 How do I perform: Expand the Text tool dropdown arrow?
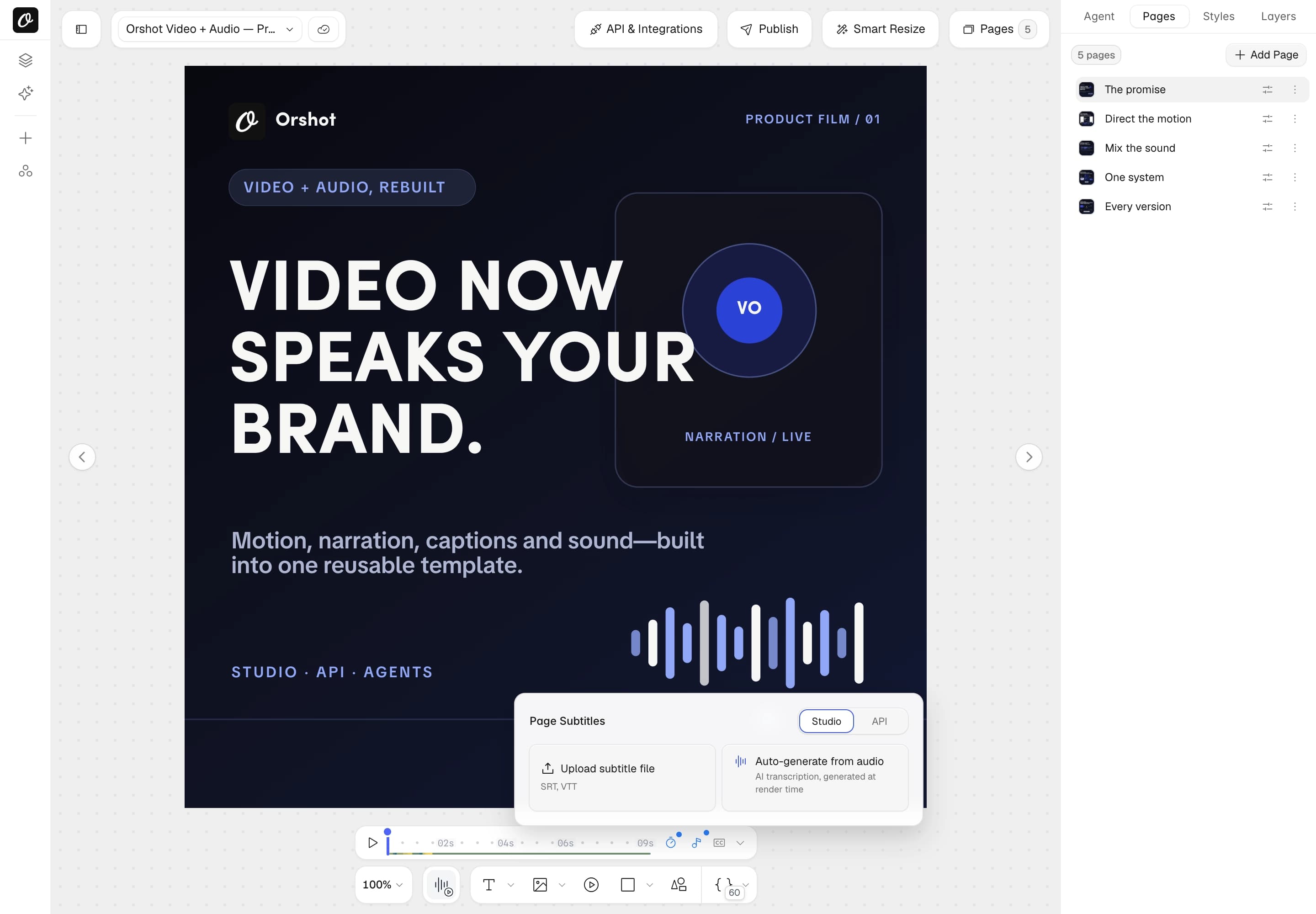(x=511, y=885)
